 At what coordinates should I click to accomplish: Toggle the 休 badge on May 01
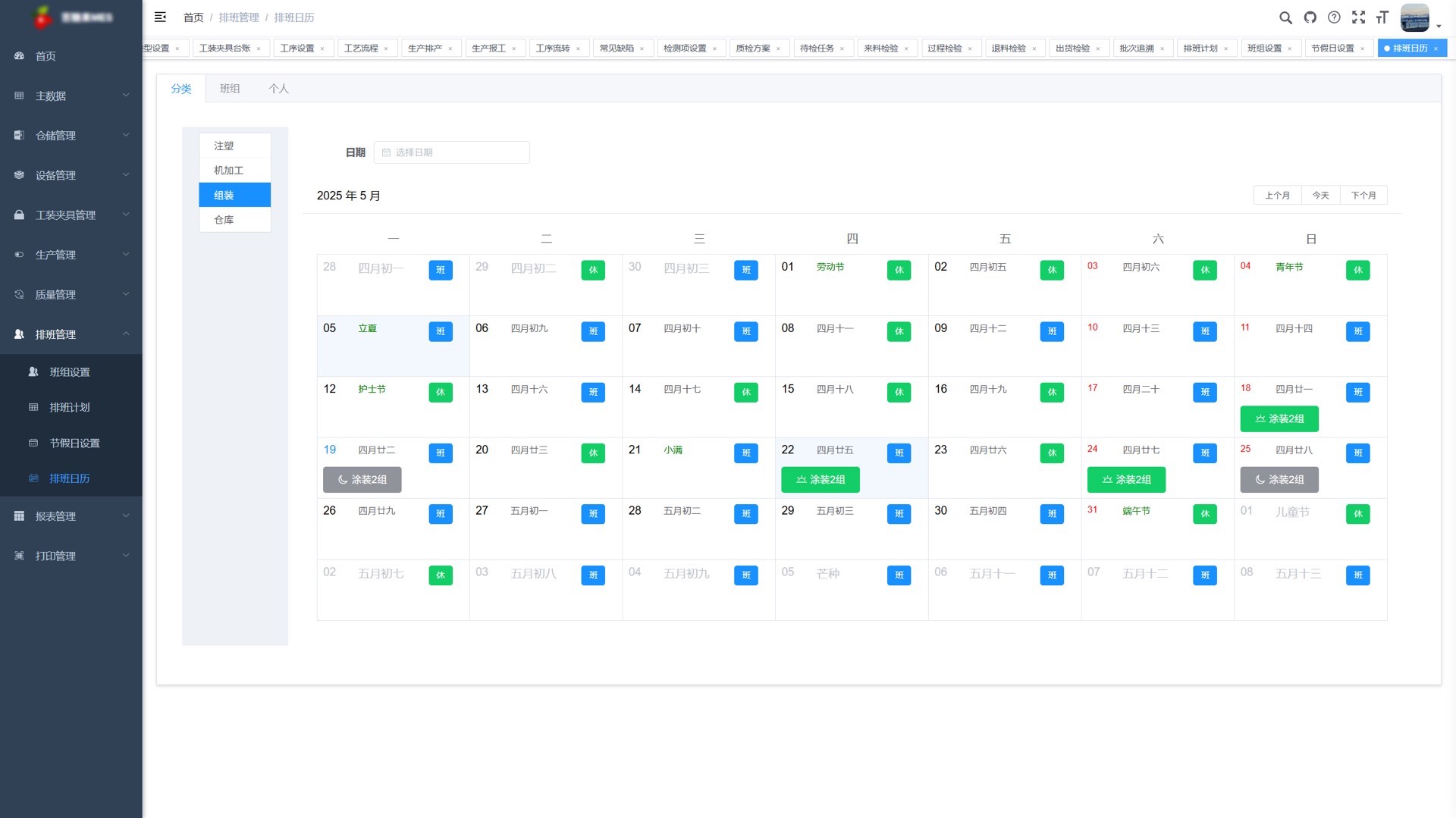click(x=899, y=270)
